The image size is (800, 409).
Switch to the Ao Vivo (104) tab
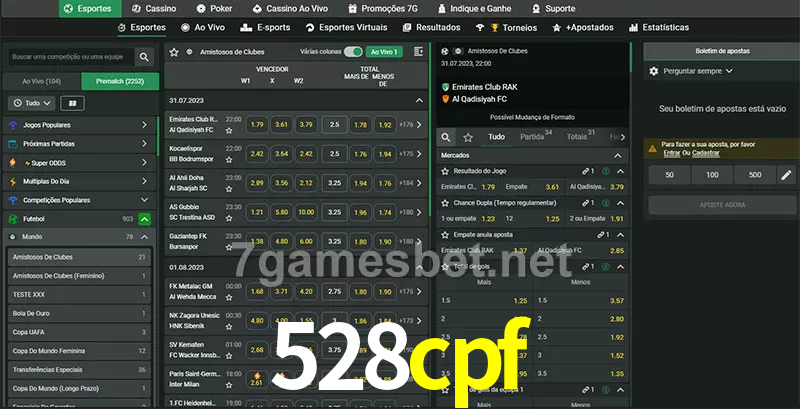[41, 80]
